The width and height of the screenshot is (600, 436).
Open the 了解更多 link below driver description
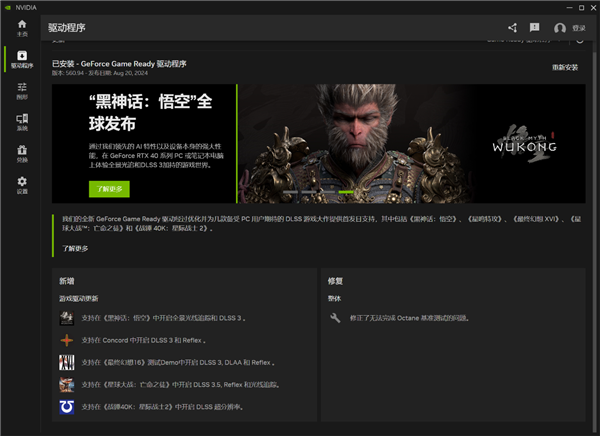[x=75, y=248]
